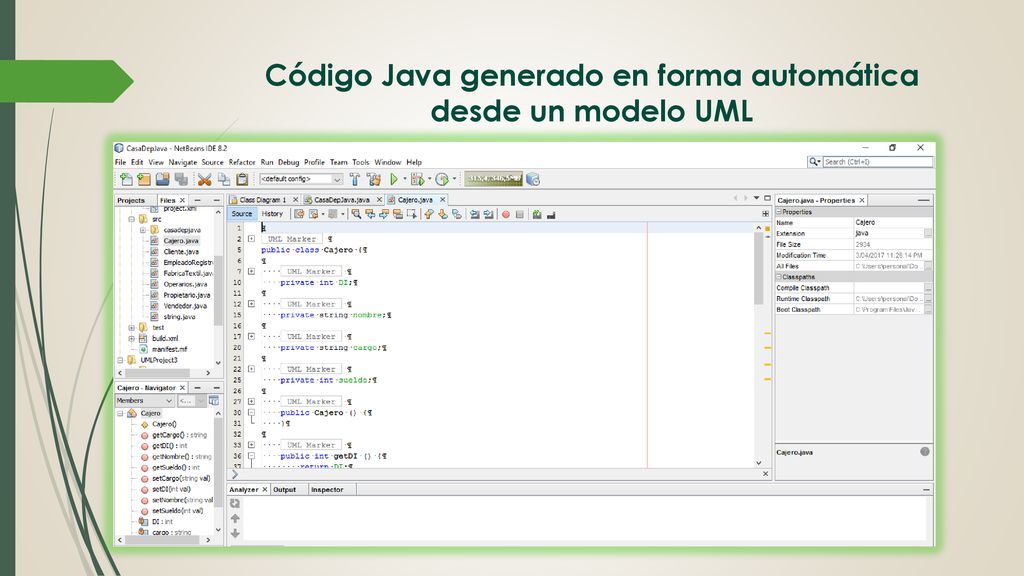The height and width of the screenshot is (576, 1024).
Task: Click the up arrow in Analyzer panel
Action: [x=235, y=519]
